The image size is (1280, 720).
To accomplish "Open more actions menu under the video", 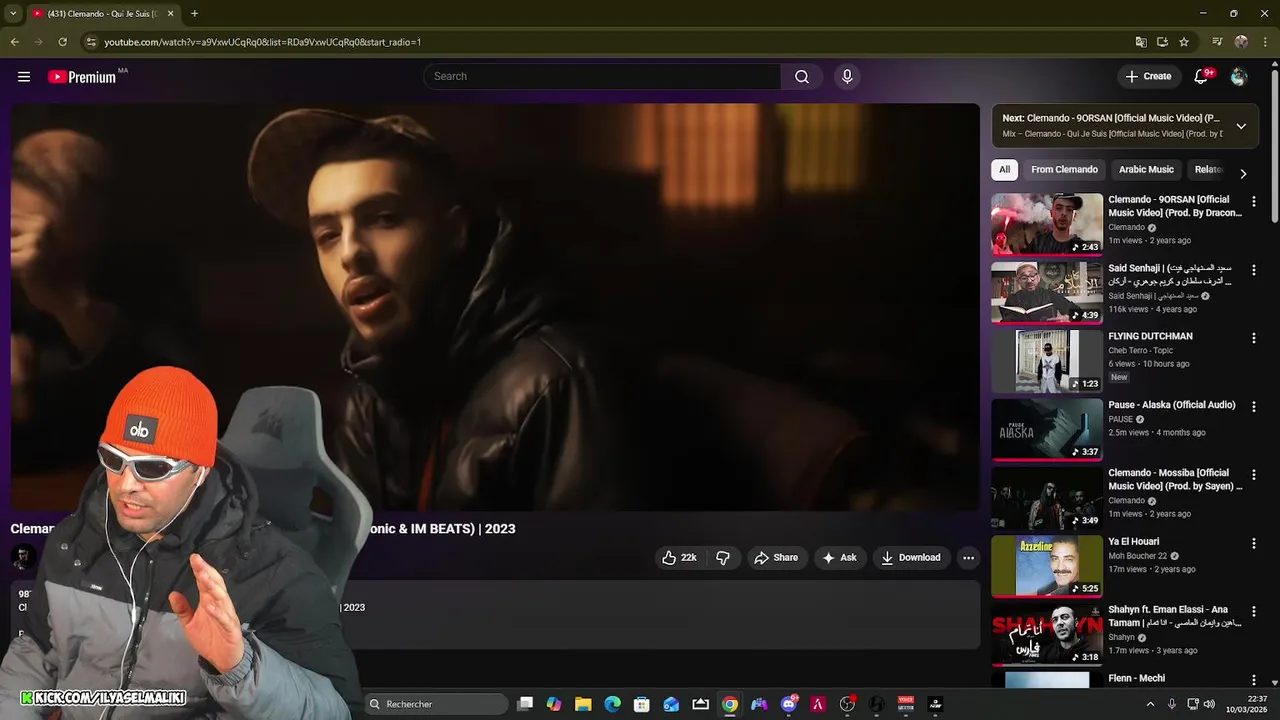I will pos(968,558).
